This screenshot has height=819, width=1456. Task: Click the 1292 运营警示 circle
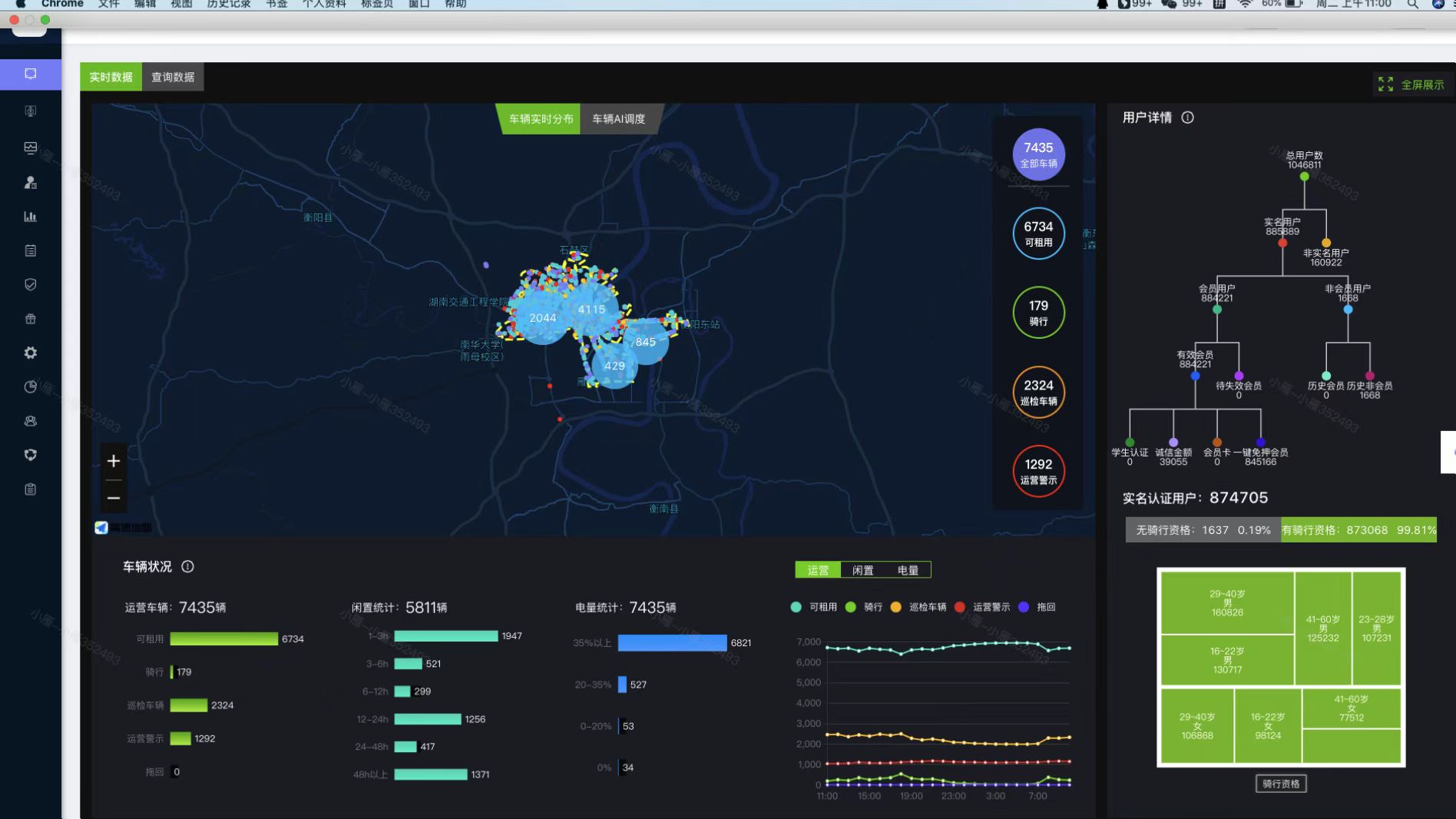point(1038,471)
